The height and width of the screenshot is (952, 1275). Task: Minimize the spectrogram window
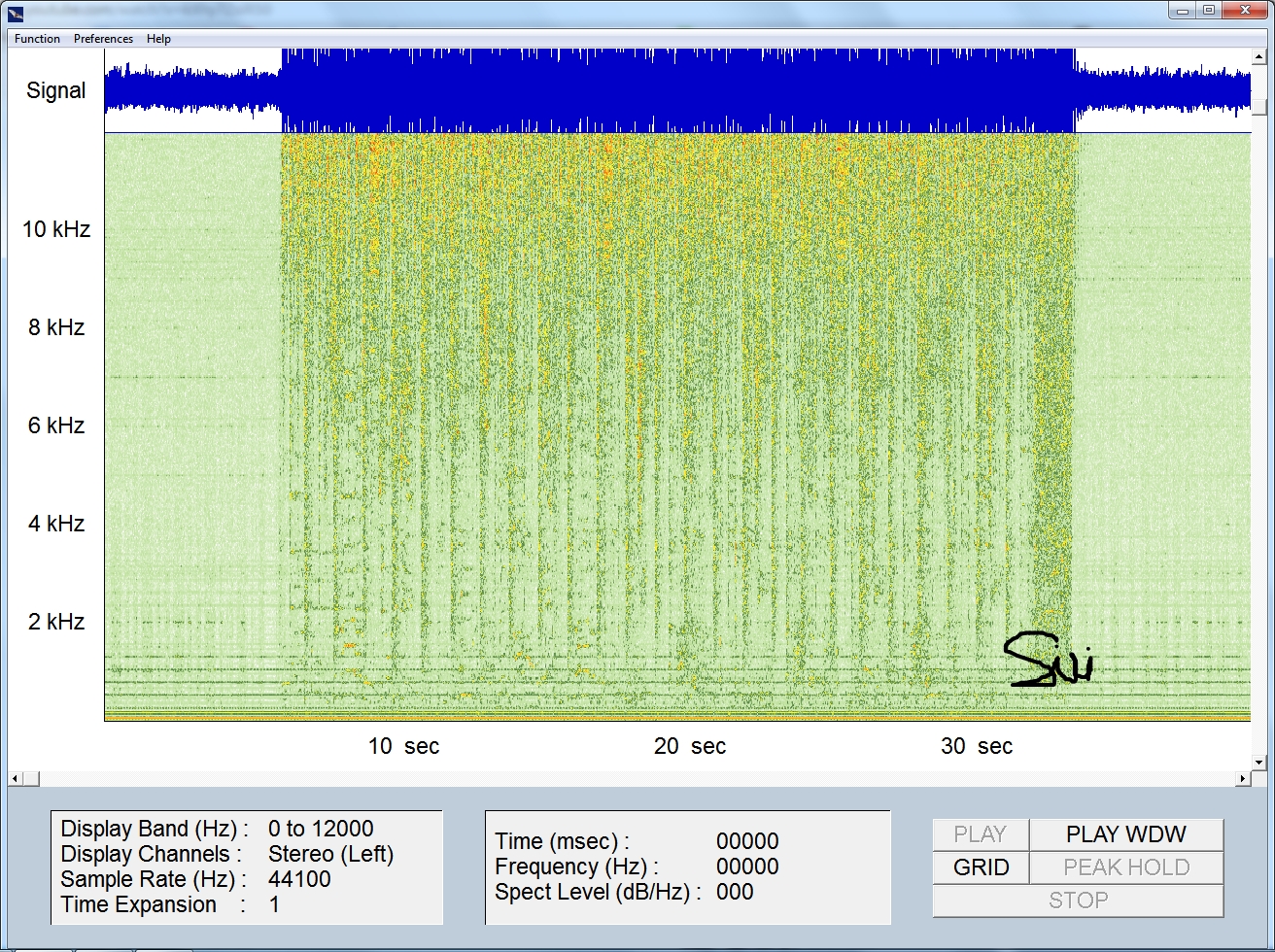point(1183,11)
